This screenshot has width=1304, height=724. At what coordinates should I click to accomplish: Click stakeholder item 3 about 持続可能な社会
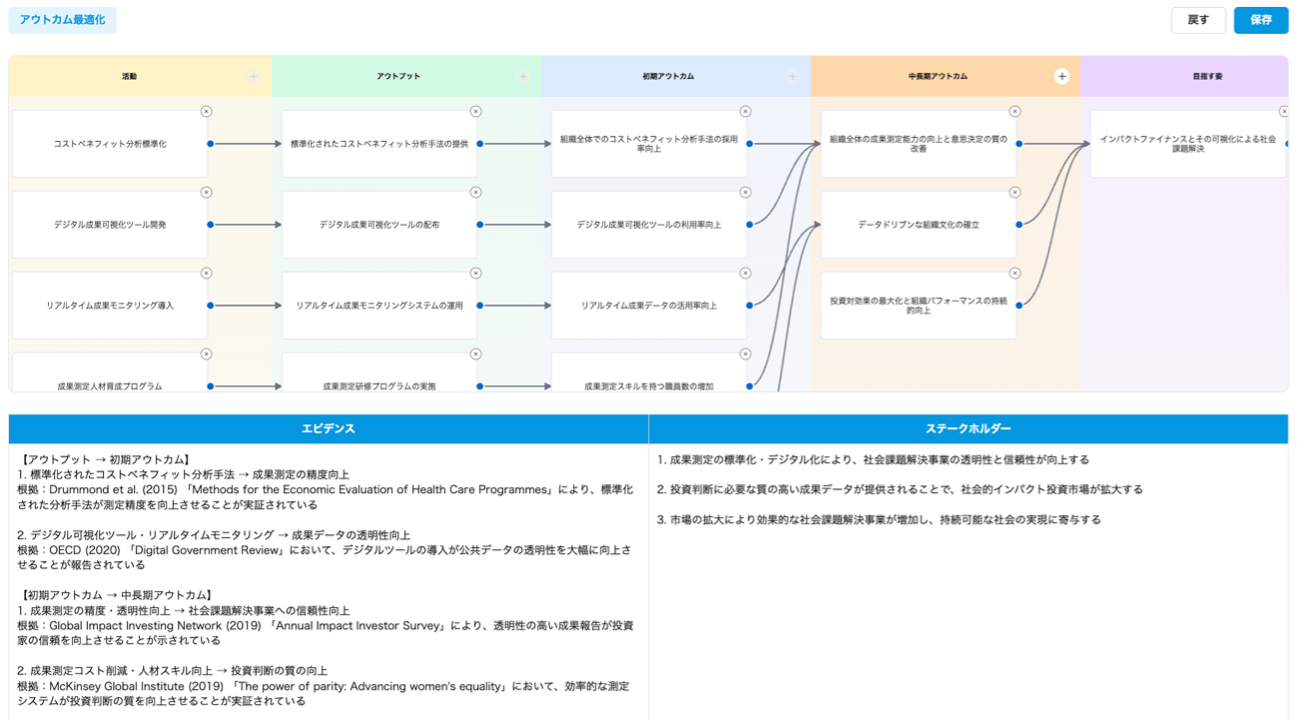879,520
